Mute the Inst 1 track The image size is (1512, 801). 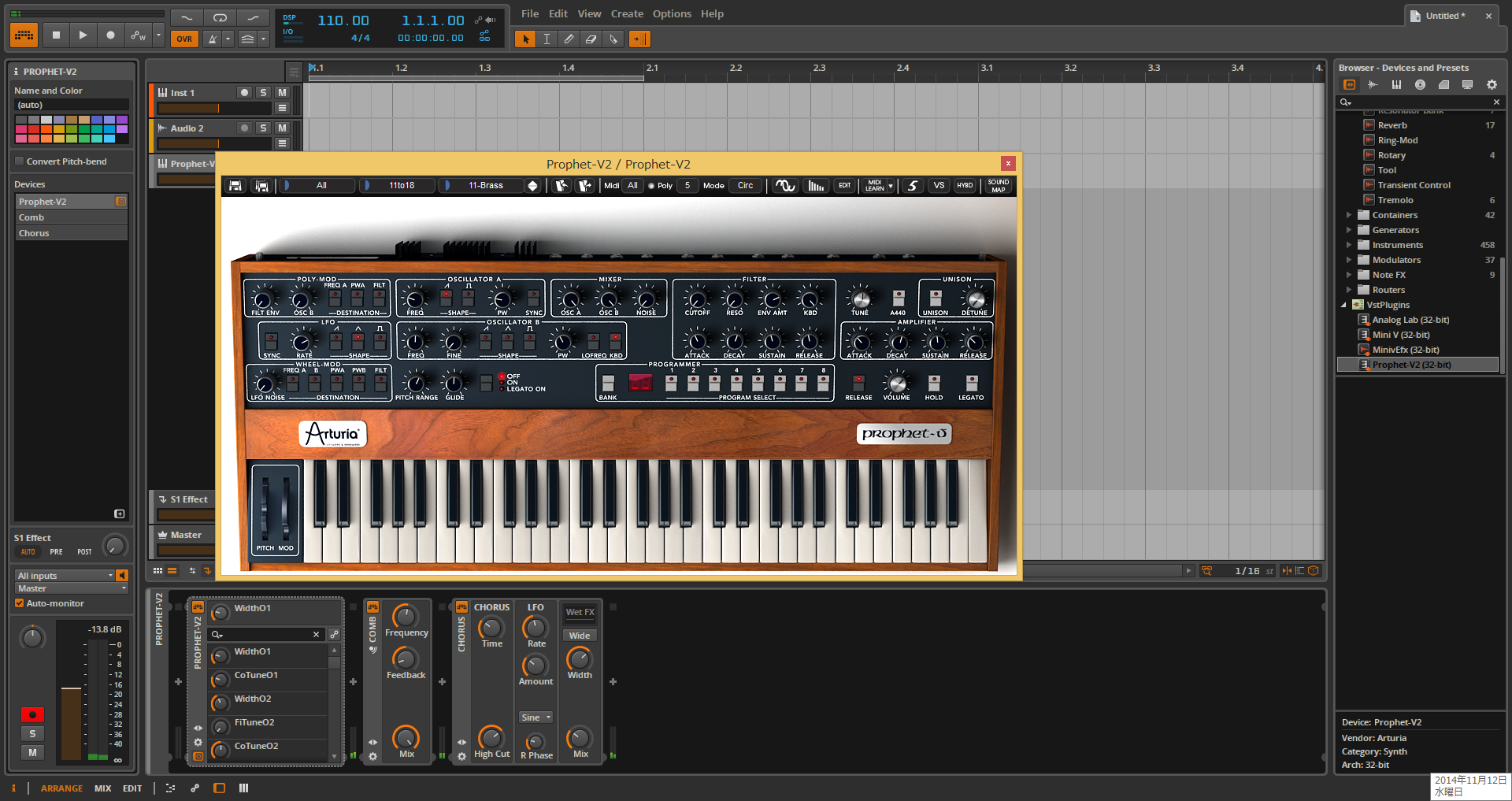pyautogui.click(x=282, y=93)
